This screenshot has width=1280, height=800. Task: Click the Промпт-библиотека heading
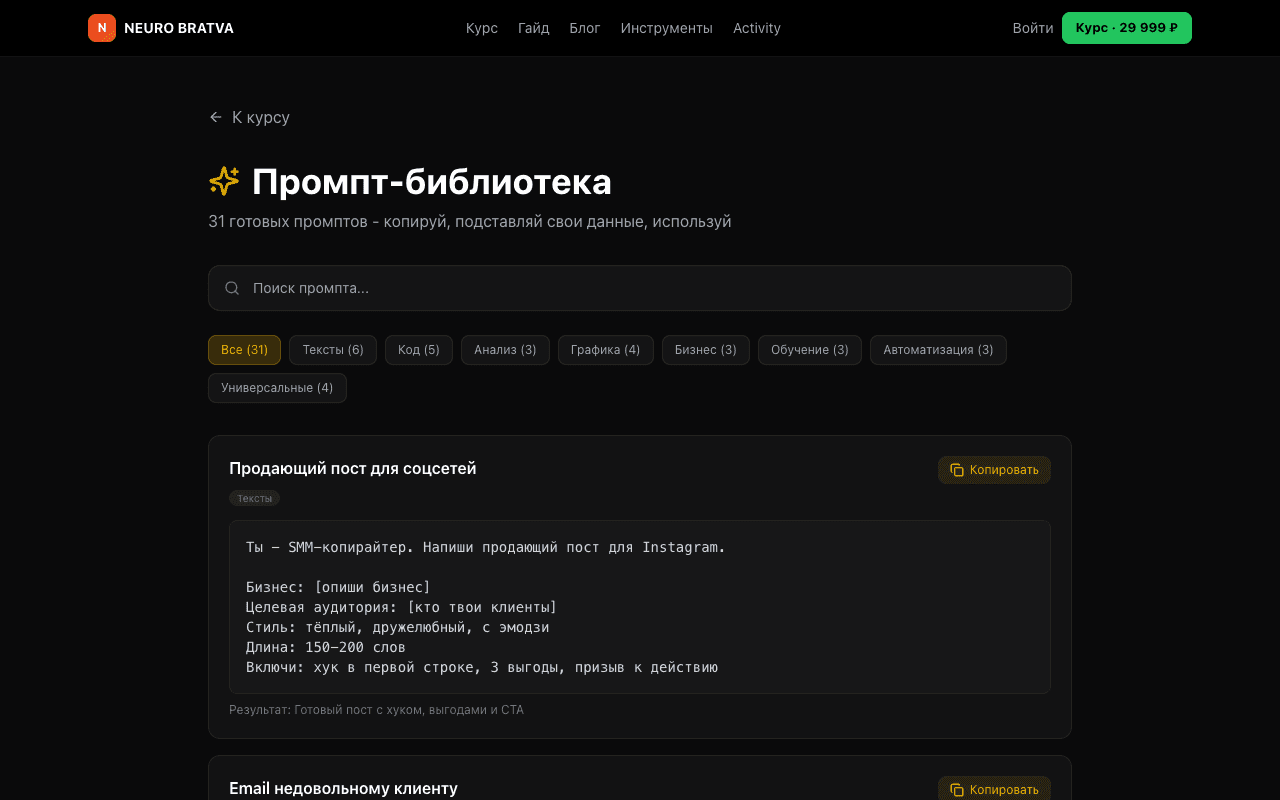(x=432, y=181)
